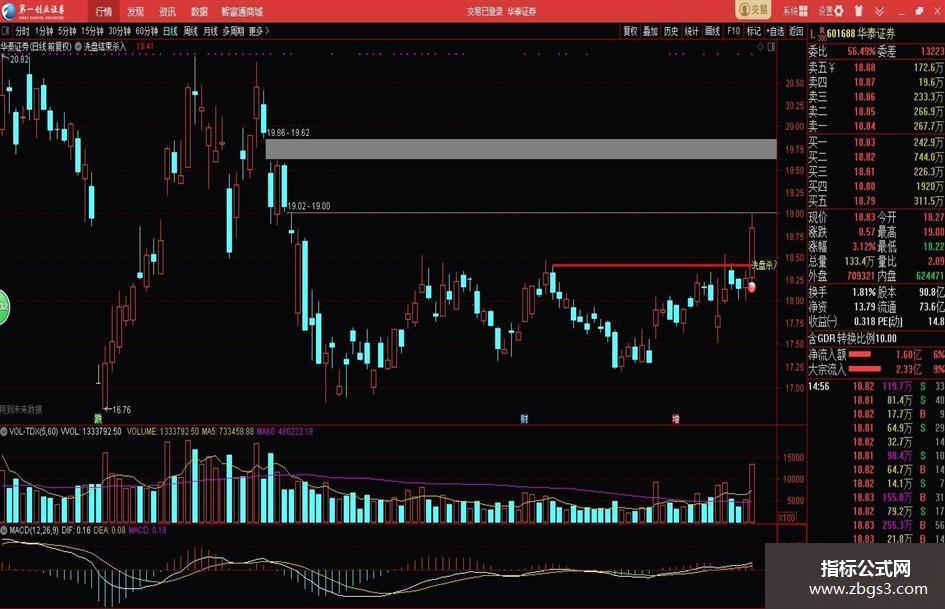Viewport: 945px width, 609px height.
Task: Select the 分时 timeframe
Action: click(x=22, y=31)
